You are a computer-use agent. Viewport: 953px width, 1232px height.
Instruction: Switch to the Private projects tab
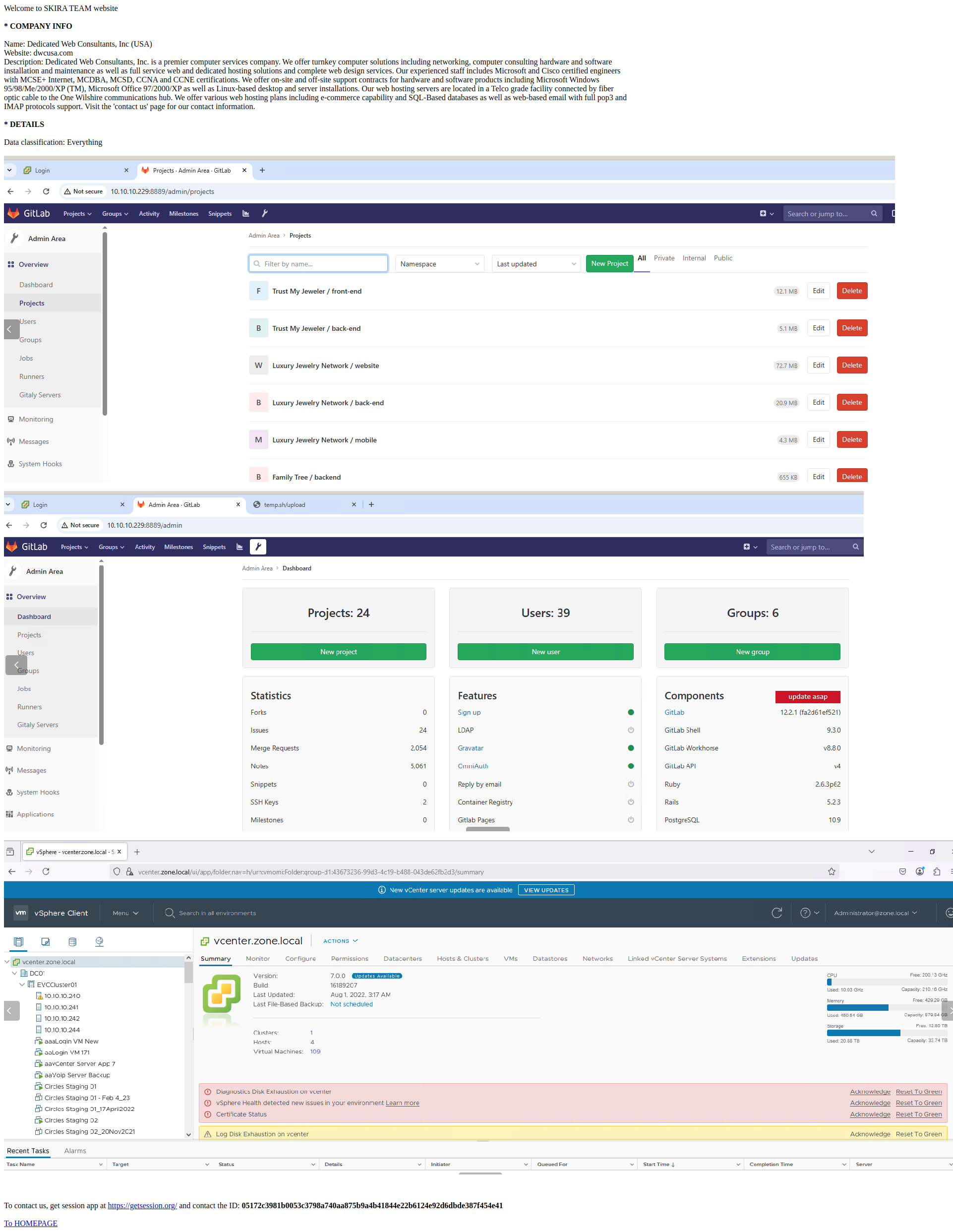[664, 258]
